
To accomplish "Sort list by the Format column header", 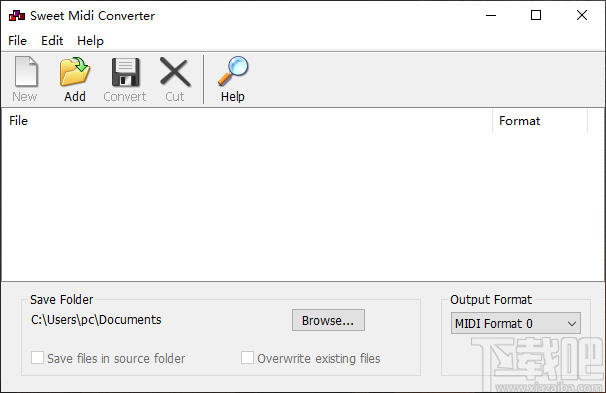I will click(540, 121).
